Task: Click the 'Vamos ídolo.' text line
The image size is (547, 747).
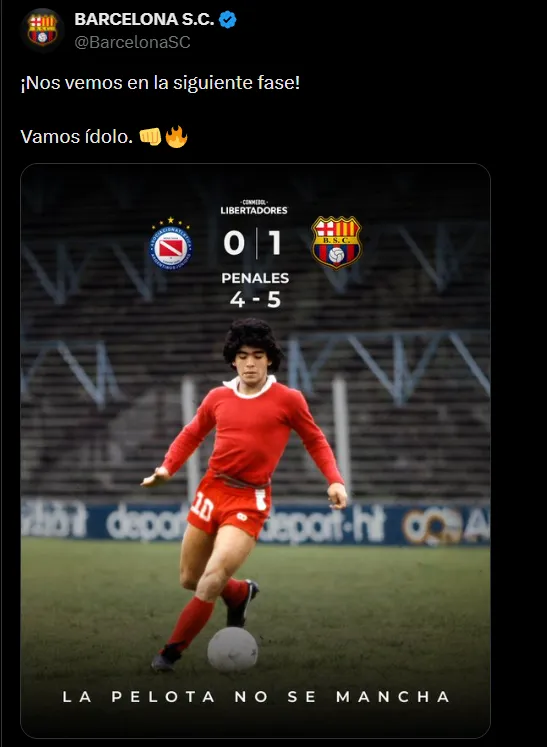Action: point(76,137)
